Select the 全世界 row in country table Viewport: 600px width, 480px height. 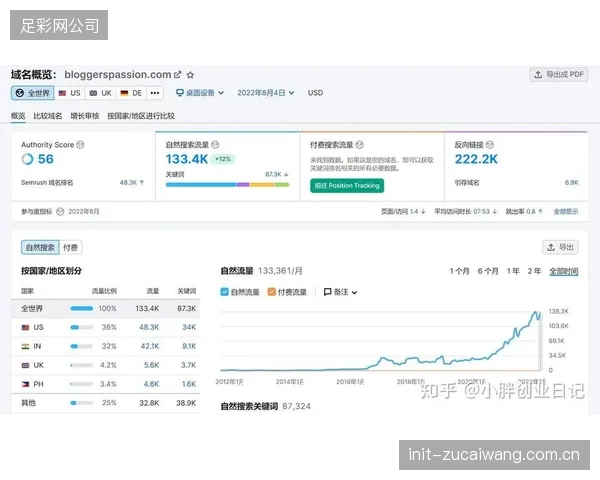pyautogui.click(x=106, y=309)
